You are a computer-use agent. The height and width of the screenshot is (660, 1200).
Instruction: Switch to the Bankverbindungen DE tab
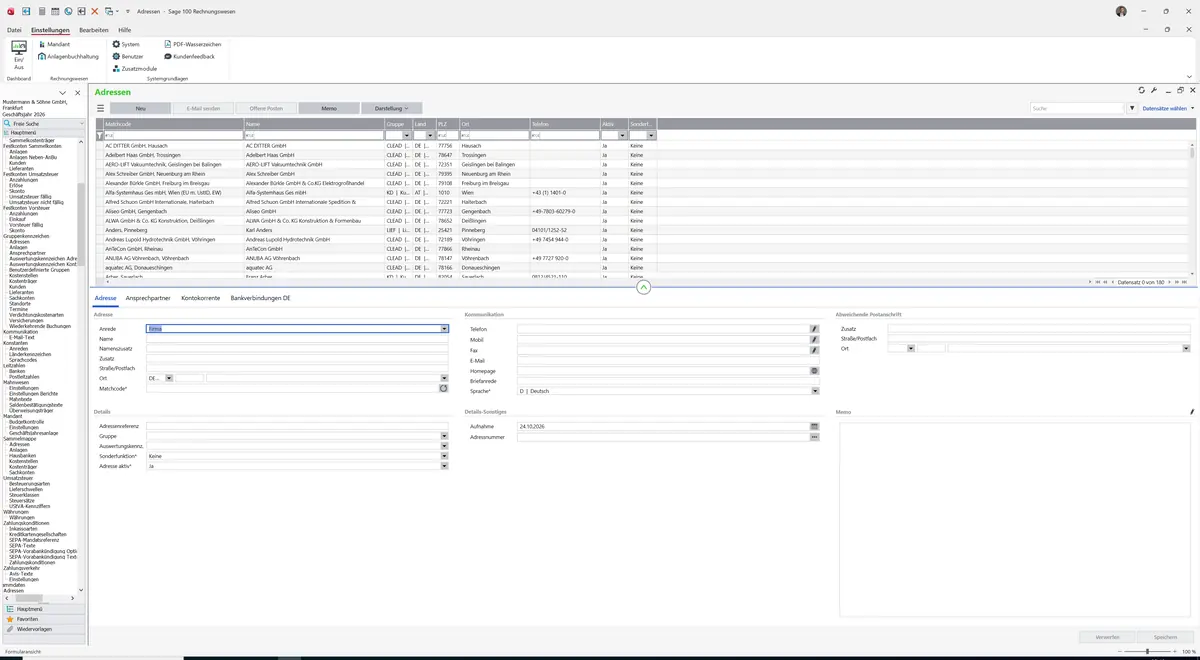[x=260, y=298]
